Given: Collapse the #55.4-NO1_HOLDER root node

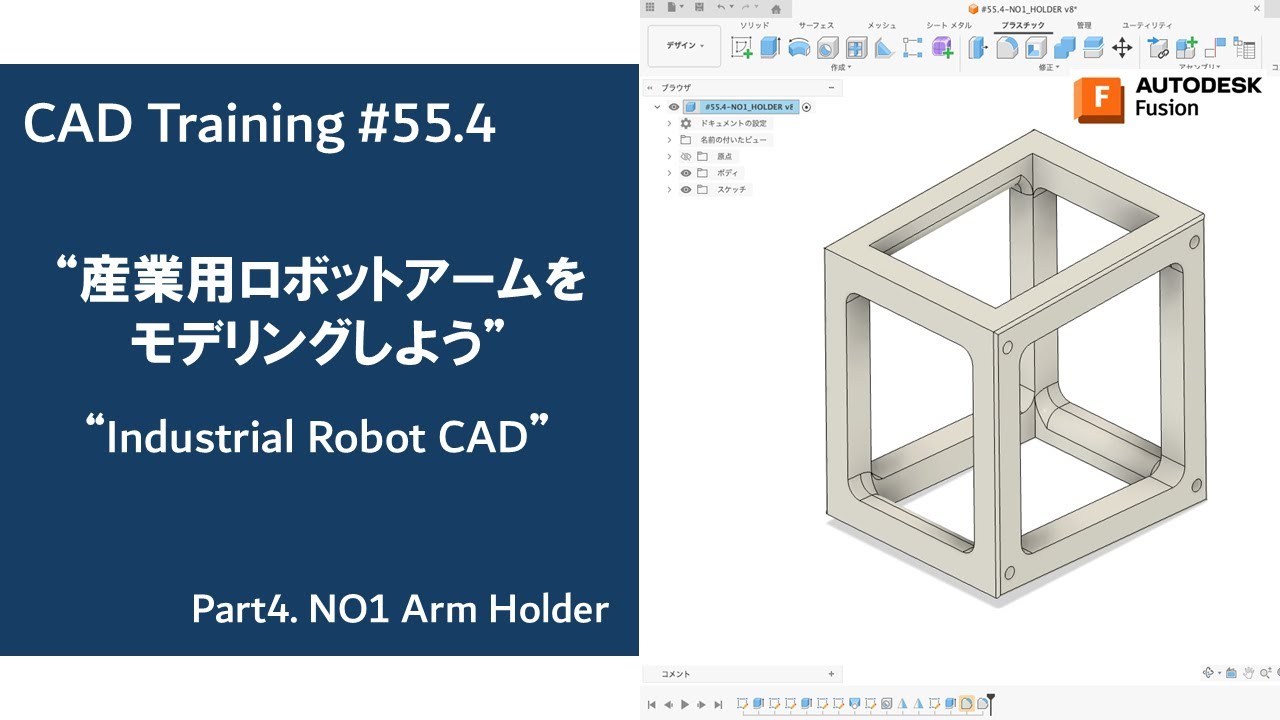Looking at the screenshot, I should [x=657, y=107].
